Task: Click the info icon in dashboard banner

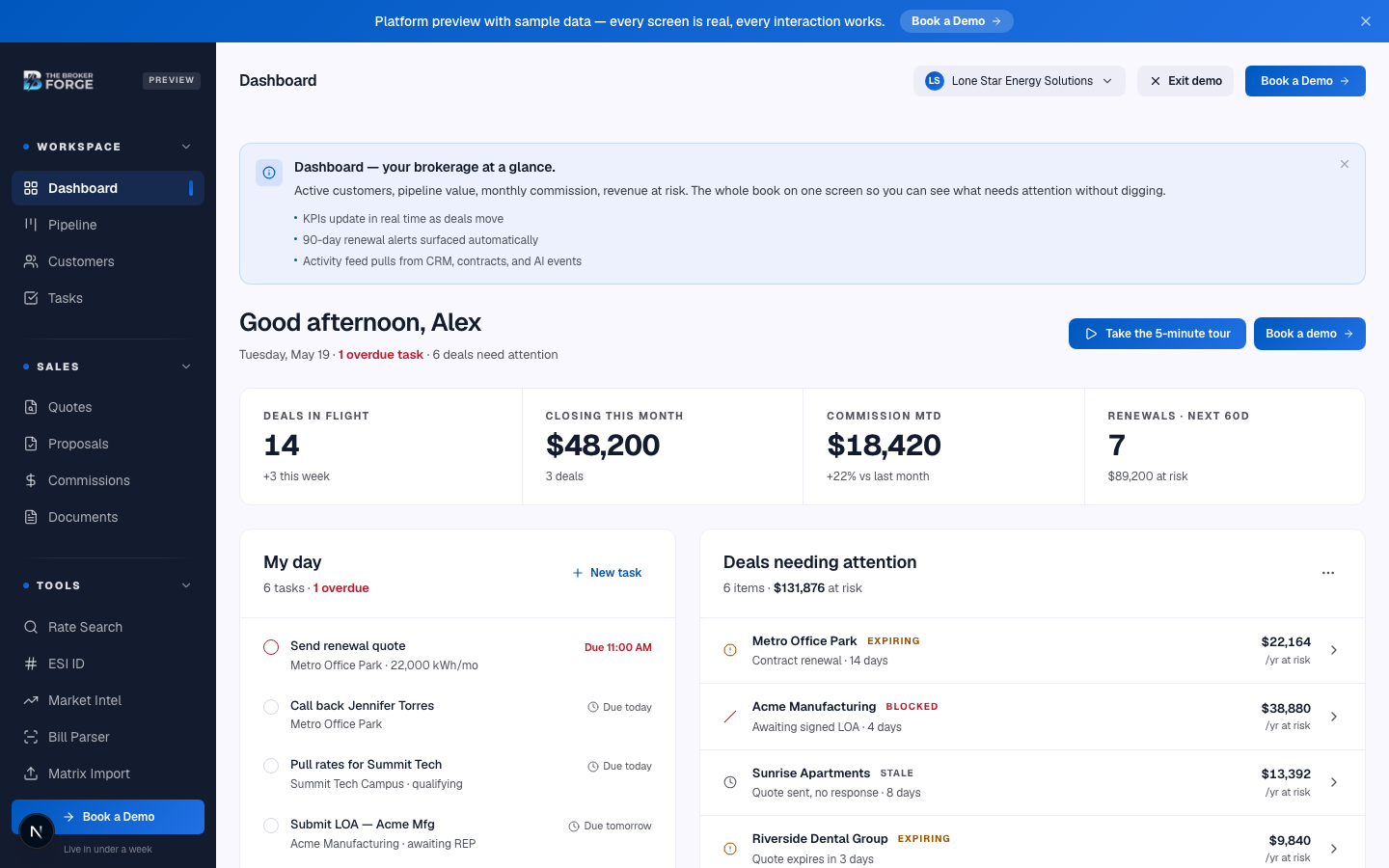Action: tap(269, 173)
